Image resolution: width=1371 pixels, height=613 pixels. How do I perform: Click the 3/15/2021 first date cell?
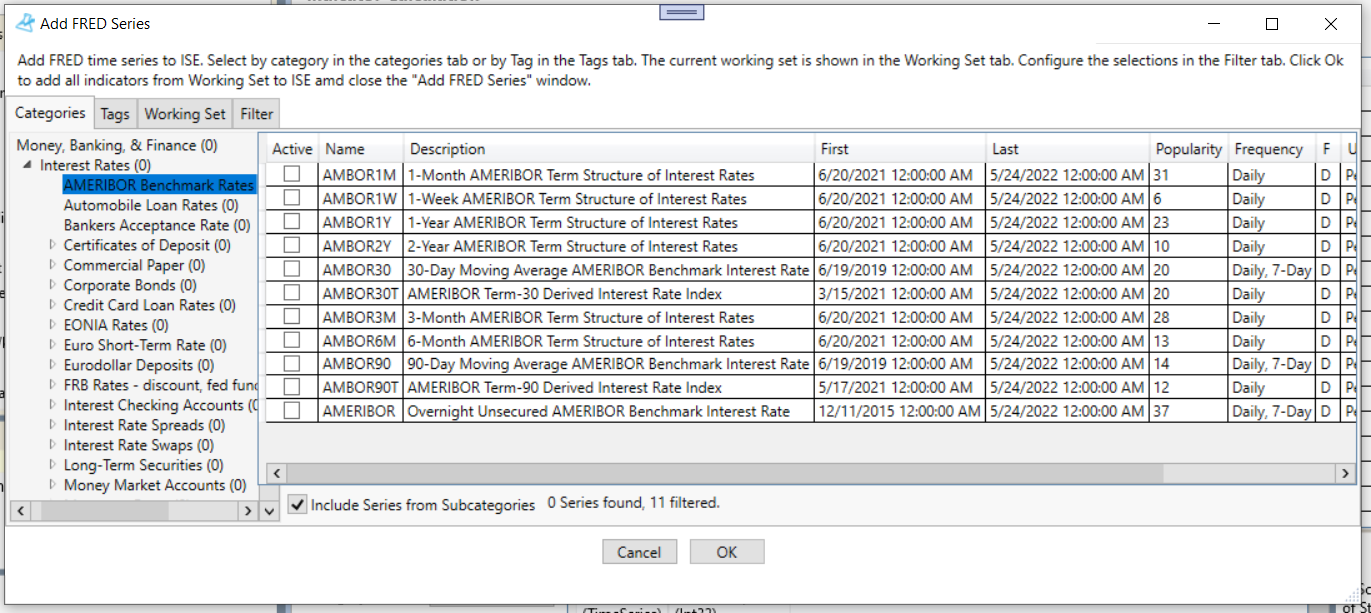pyautogui.click(x=900, y=293)
